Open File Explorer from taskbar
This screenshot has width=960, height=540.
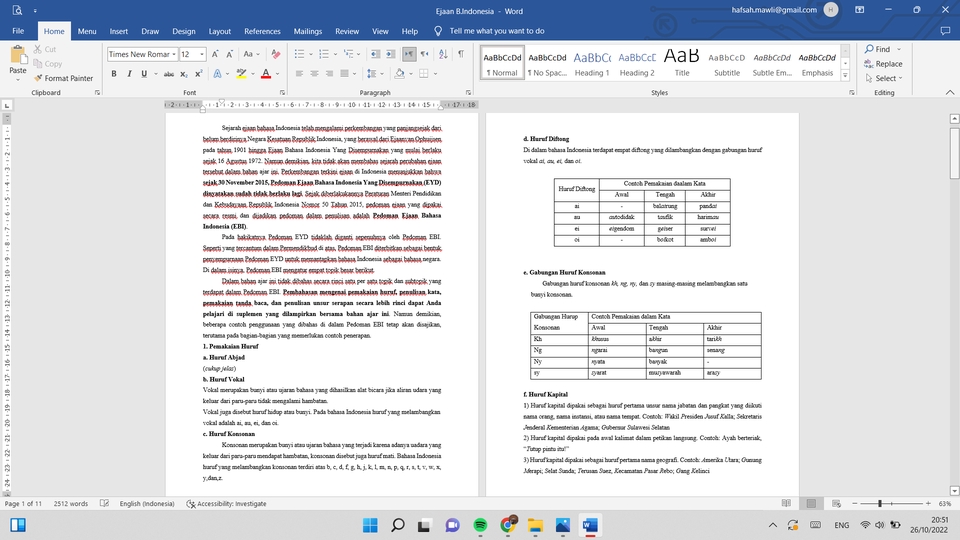click(536, 525)
